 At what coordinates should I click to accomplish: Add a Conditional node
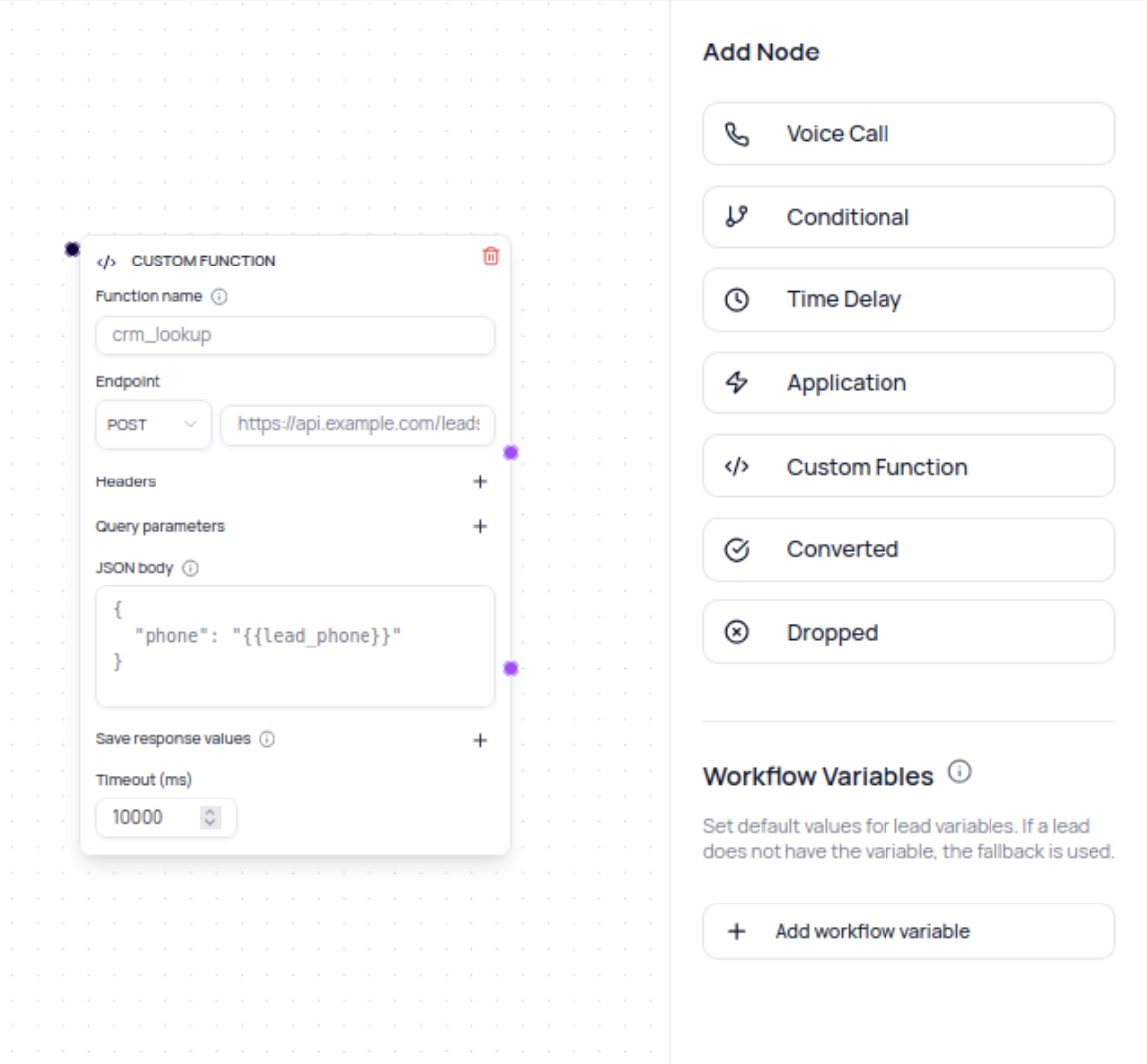tap(908, 217)
